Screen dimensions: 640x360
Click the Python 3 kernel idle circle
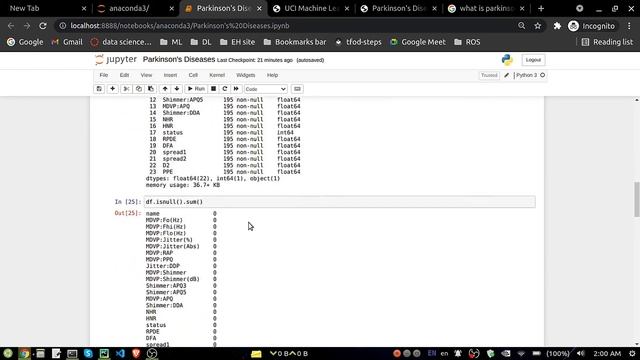tap(542, 75)
